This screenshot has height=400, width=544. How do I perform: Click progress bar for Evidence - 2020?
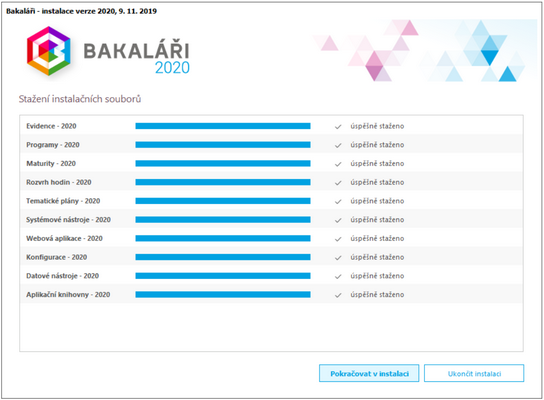[x=223, y=126]
